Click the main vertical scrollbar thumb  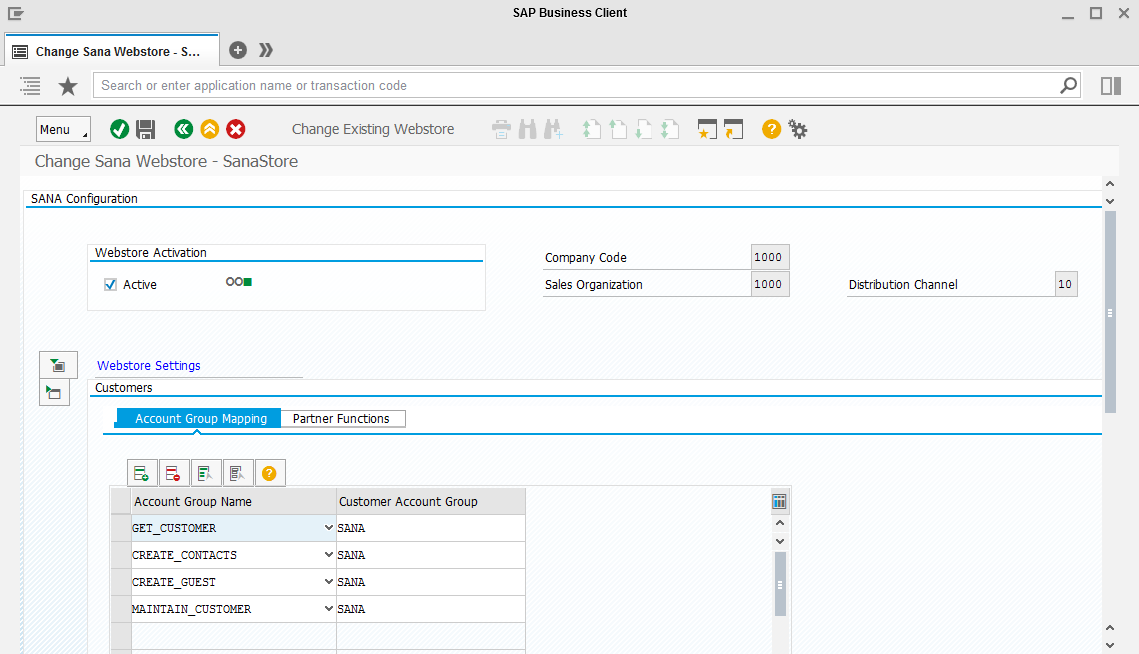[1110, 312]
